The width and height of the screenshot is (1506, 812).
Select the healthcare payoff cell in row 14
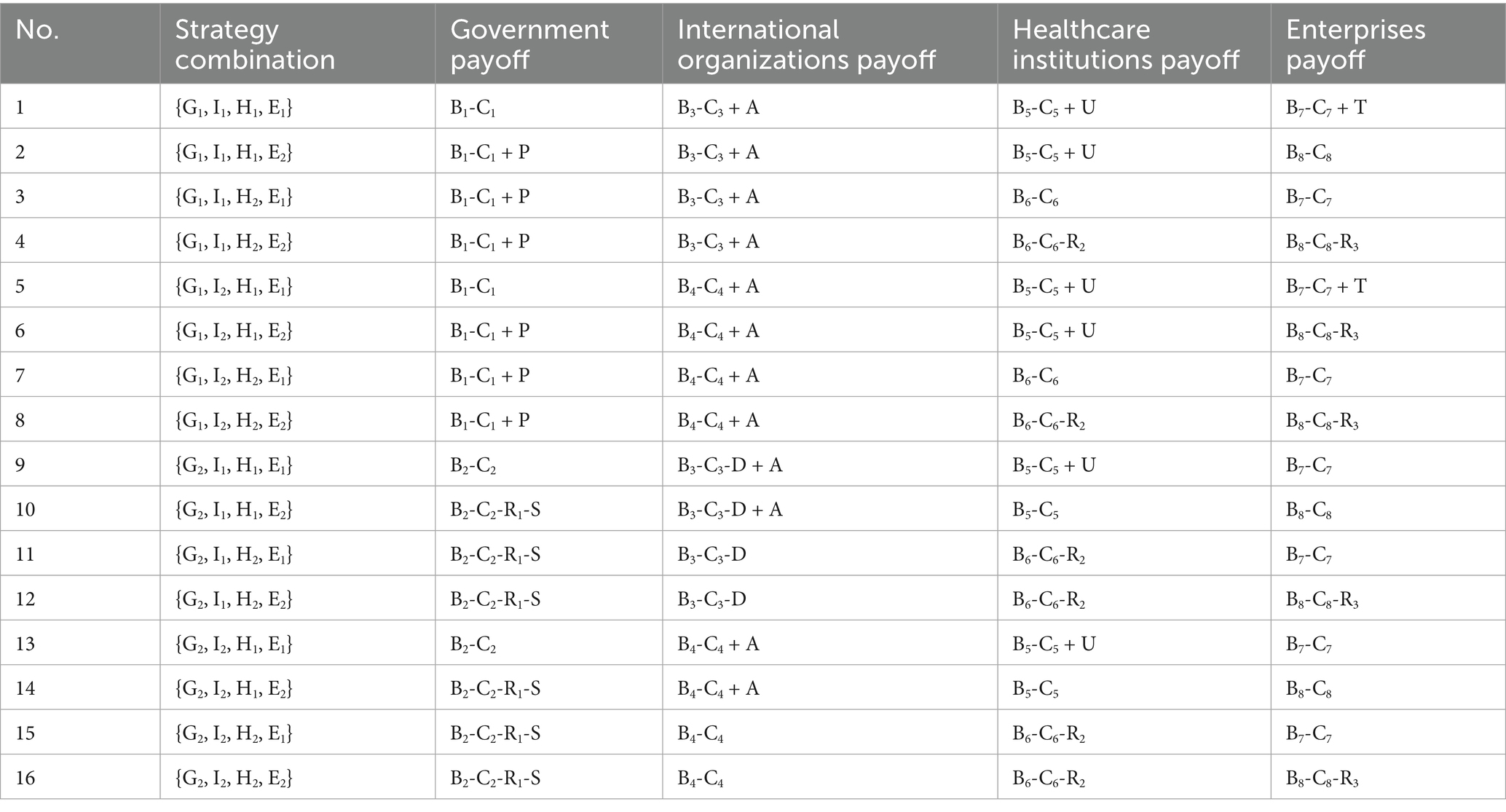pyautogui.click(x=1035, y=689)
